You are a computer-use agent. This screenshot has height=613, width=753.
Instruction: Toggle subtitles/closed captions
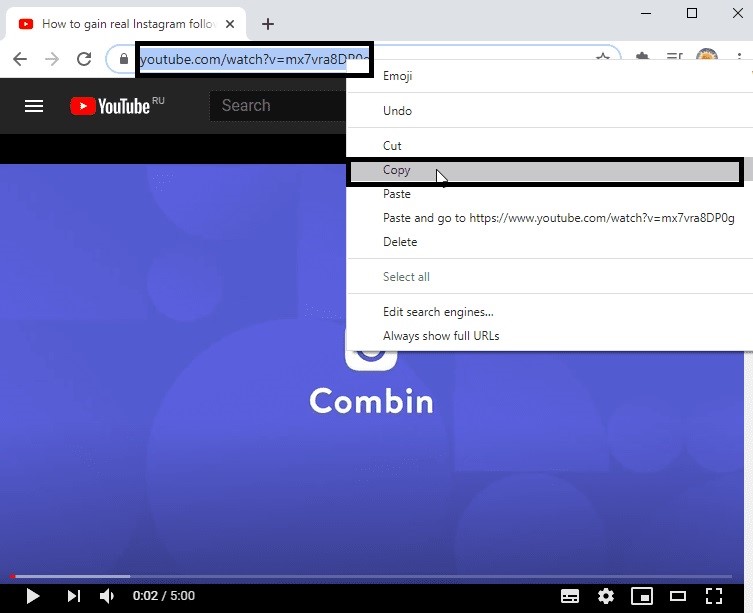tap(570, 596)
